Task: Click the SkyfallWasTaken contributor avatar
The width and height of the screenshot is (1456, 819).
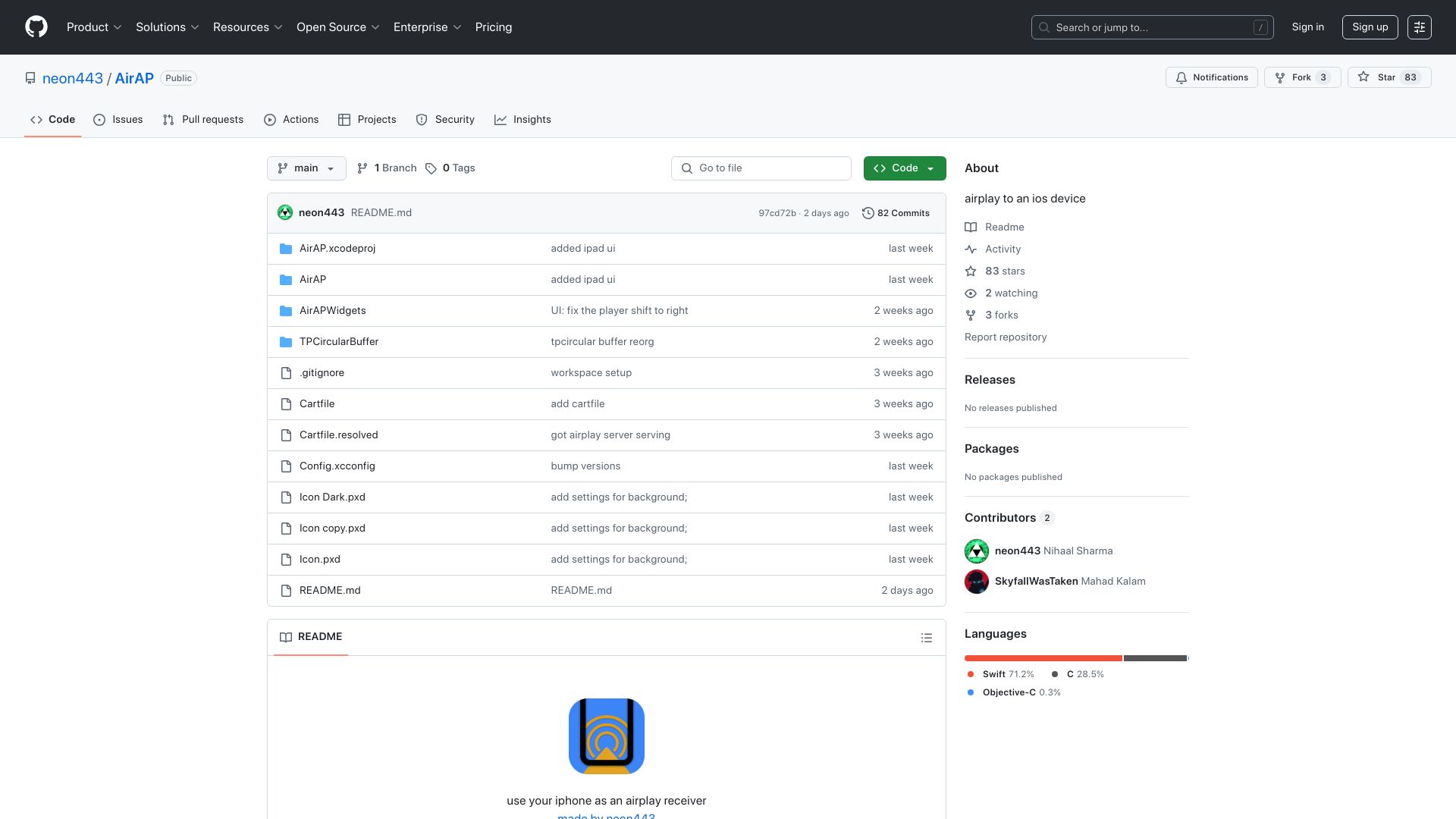Action: 977,582
